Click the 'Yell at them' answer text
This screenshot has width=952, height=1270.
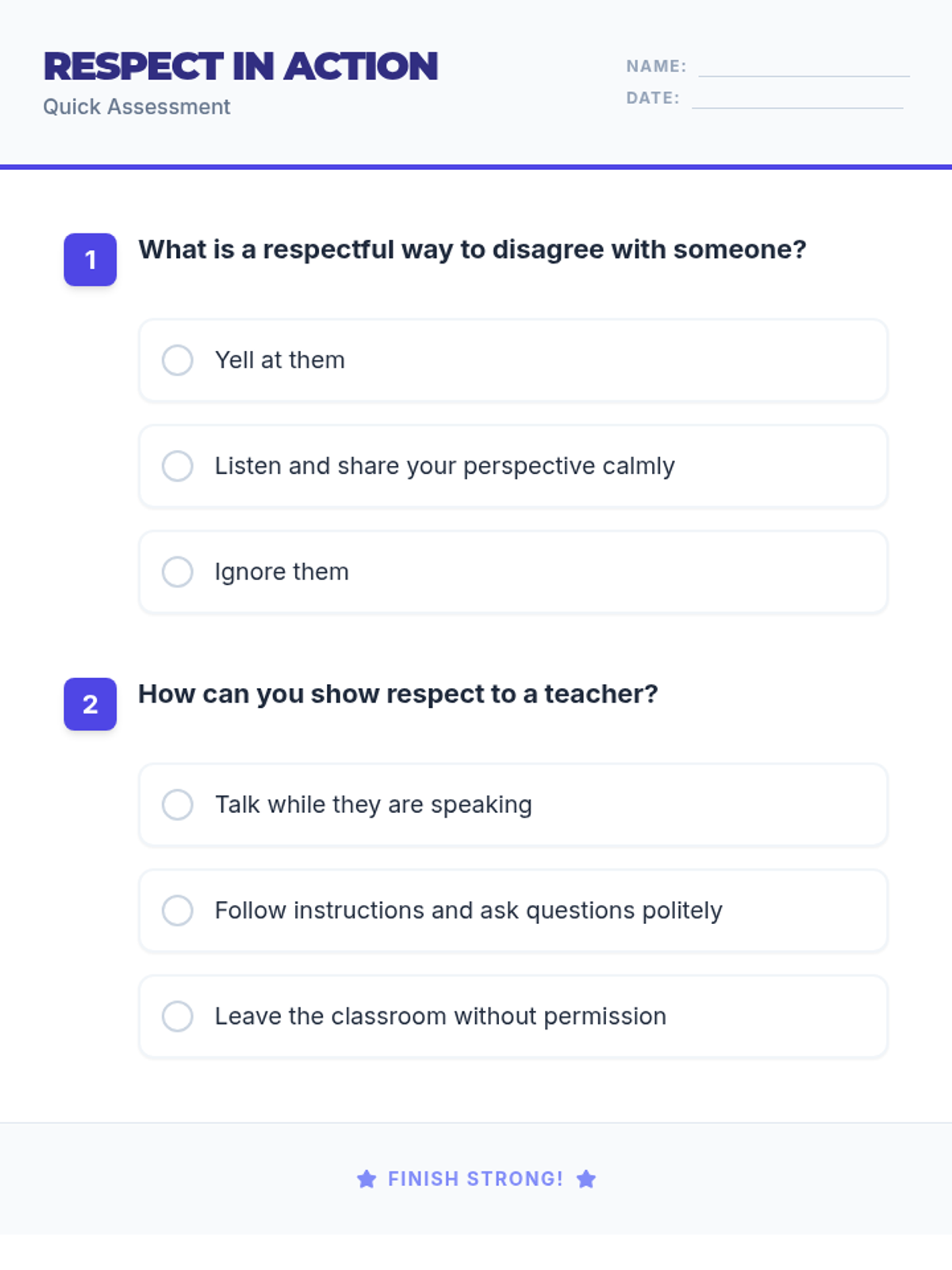(280, 360)
